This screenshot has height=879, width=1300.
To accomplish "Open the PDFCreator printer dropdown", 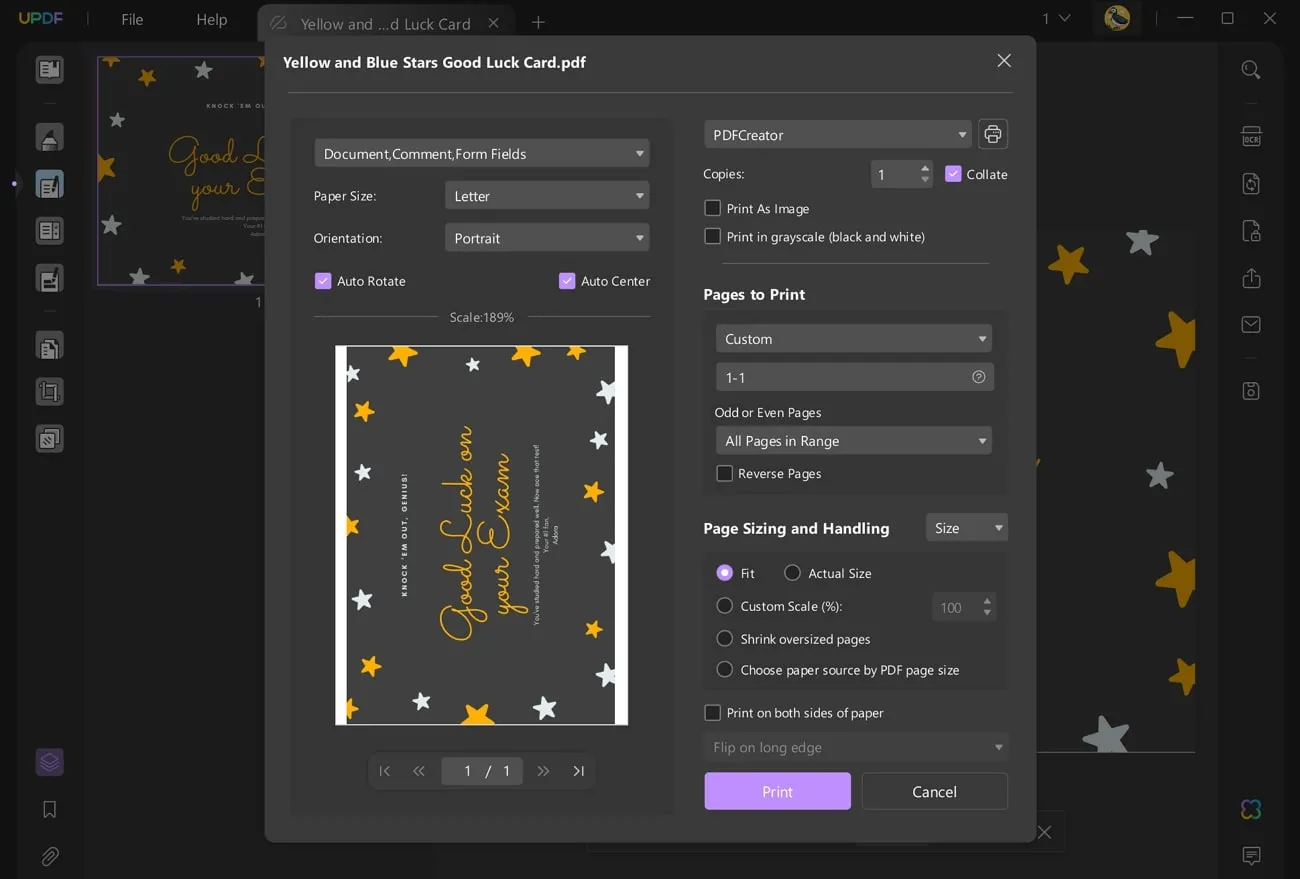I will 838,134.
